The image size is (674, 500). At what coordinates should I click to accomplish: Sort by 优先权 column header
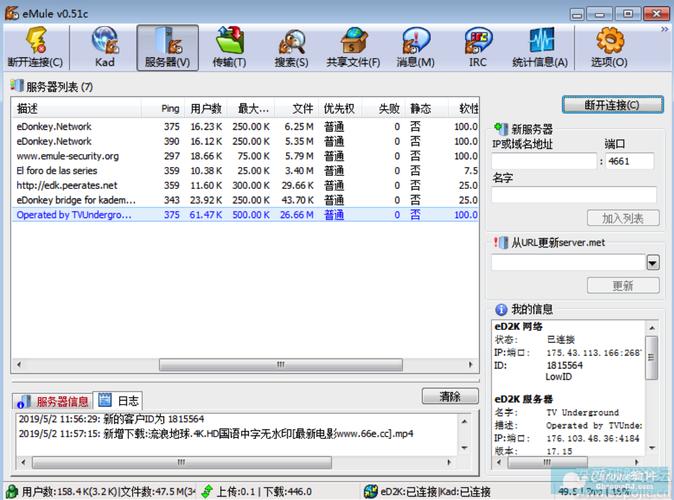(x=341, y=108)
